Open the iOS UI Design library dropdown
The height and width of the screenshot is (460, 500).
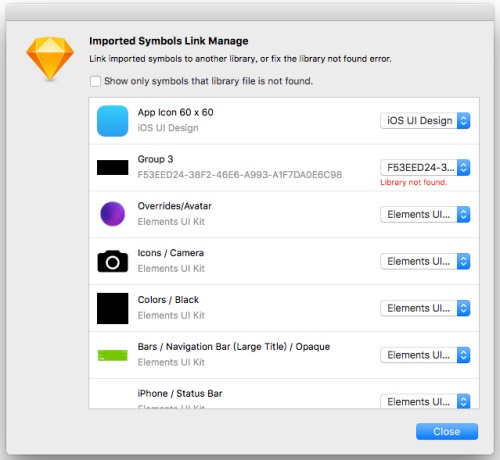click(x=425, y=121)
